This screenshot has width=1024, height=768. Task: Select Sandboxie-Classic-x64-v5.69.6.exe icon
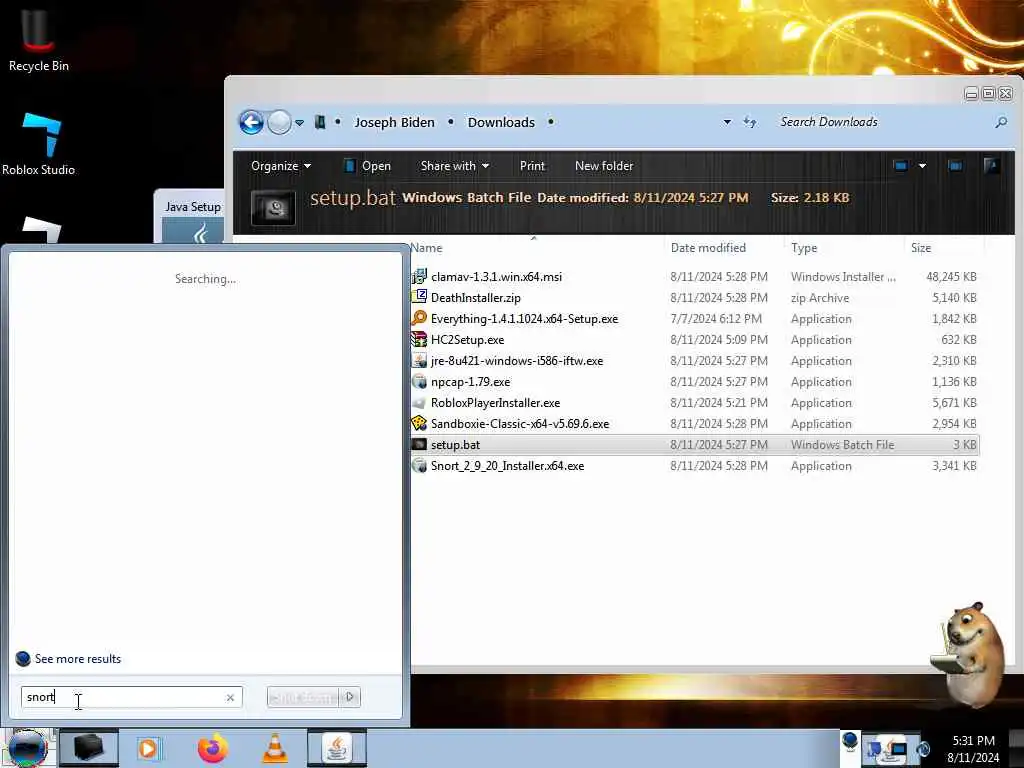[x=419, y=424]
